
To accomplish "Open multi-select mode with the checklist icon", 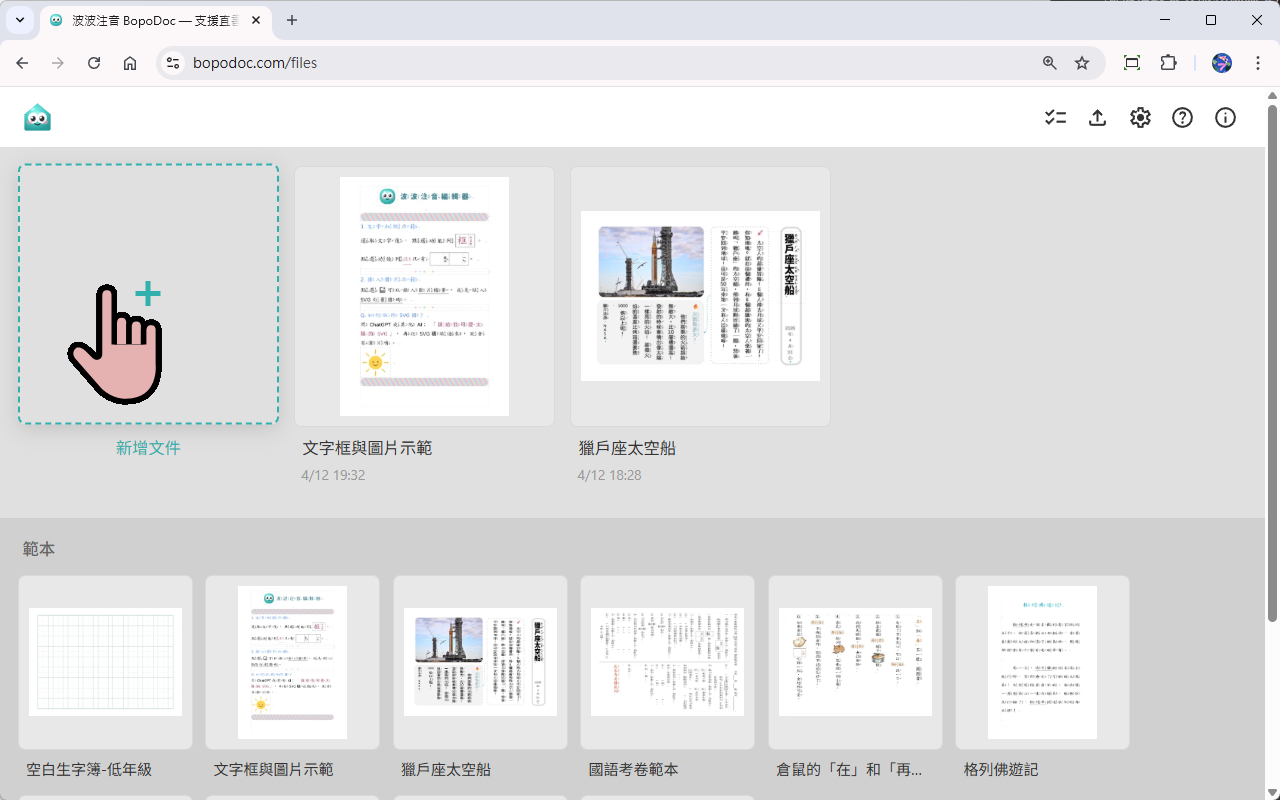I will pyautogui.click(x=1055, y=117).
